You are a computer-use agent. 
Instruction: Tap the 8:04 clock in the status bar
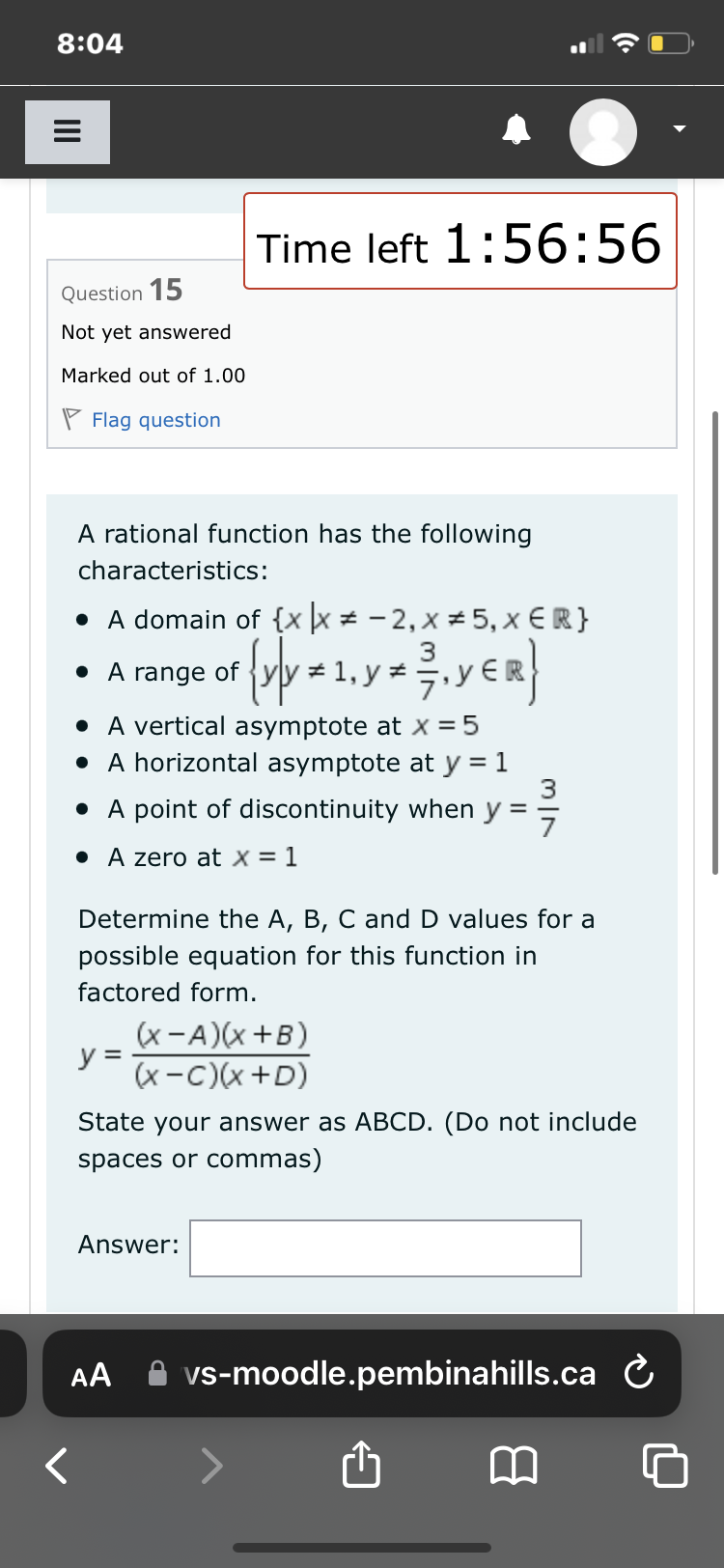pyautogui.click(x=90, y=42)
